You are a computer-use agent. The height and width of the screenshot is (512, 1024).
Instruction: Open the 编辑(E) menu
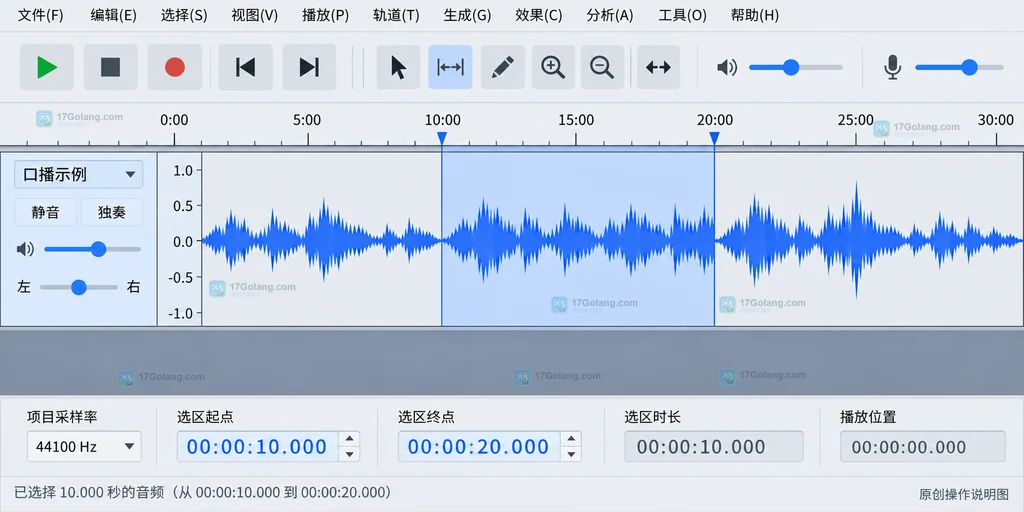click(114, 16)
